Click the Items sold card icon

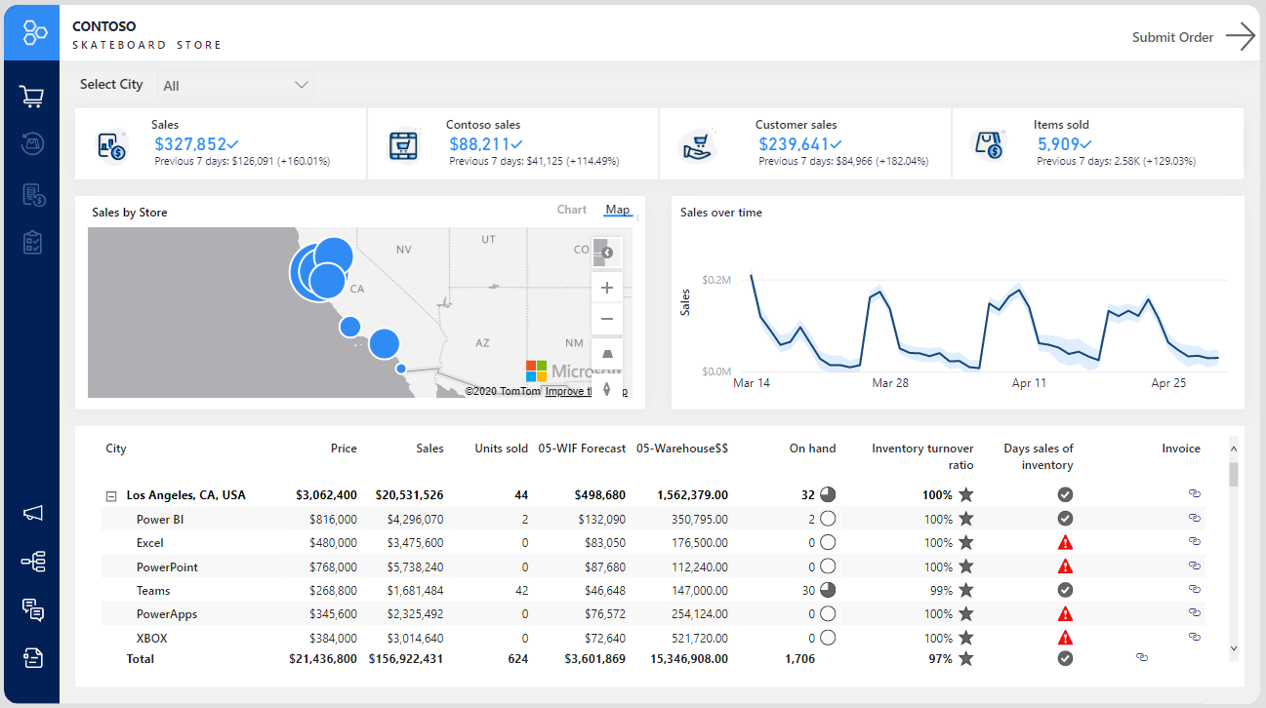[x=990, y=145]
